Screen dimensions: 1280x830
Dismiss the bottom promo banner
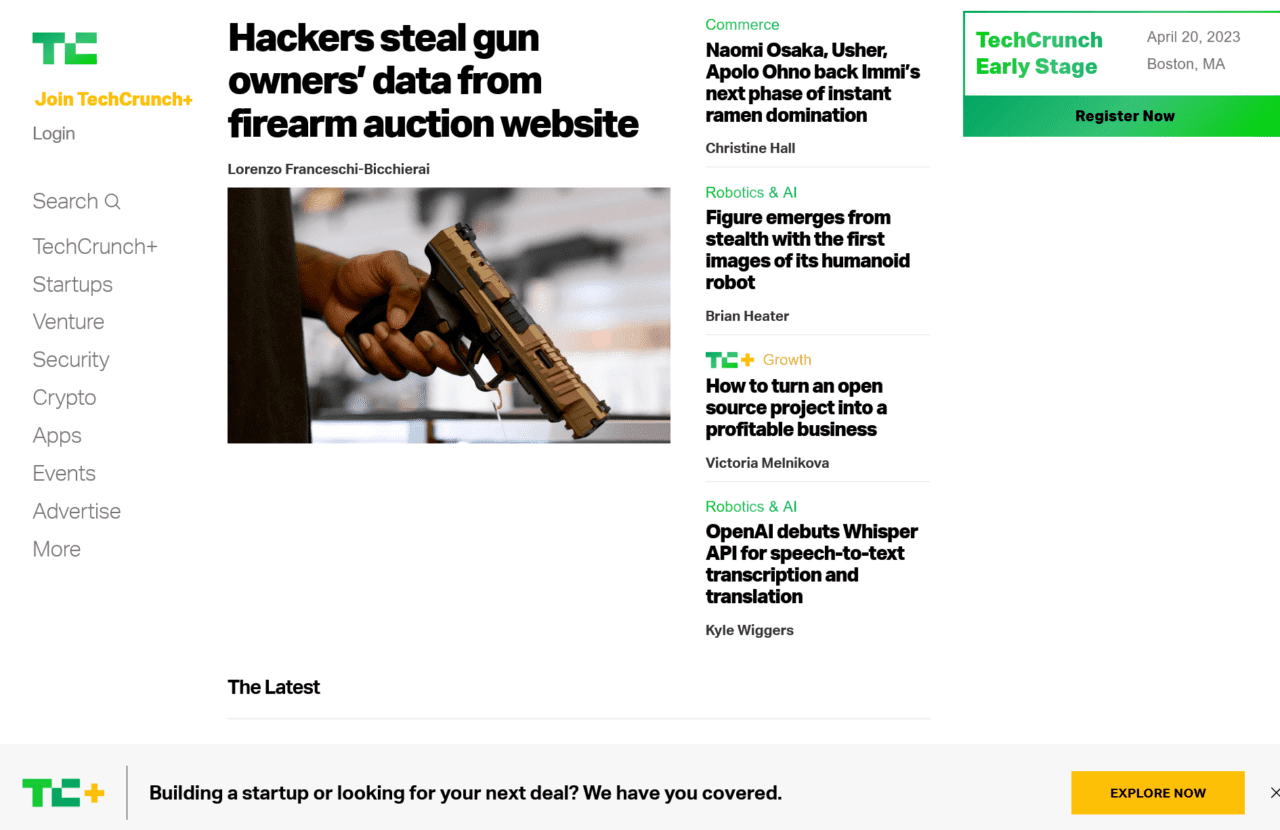1274,793
